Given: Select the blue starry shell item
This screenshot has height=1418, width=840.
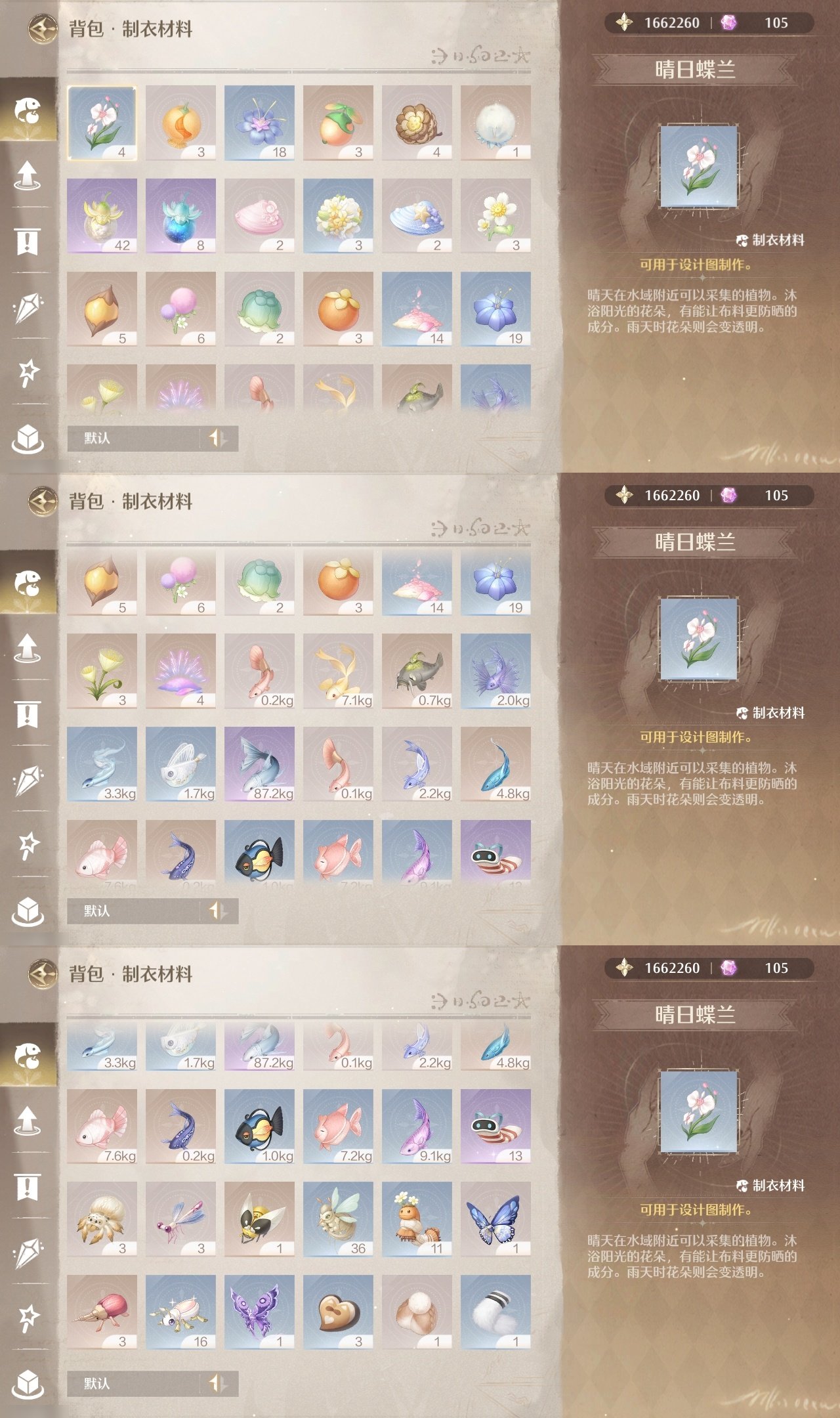Looking at the screenshot, I should [x=417, y=216].
